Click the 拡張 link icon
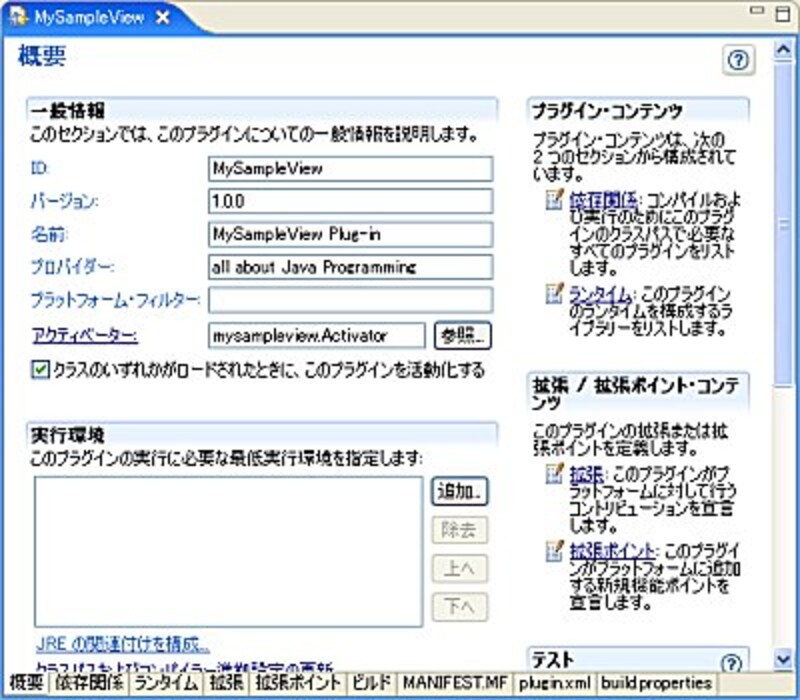The width and height of the screenshot is (800, 700). click(554, 471)
